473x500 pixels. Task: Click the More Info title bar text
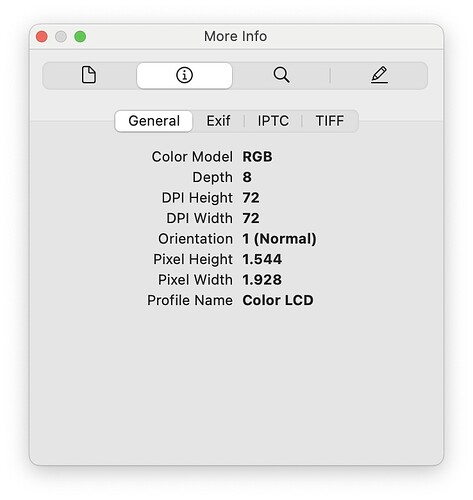click(235, 36)
